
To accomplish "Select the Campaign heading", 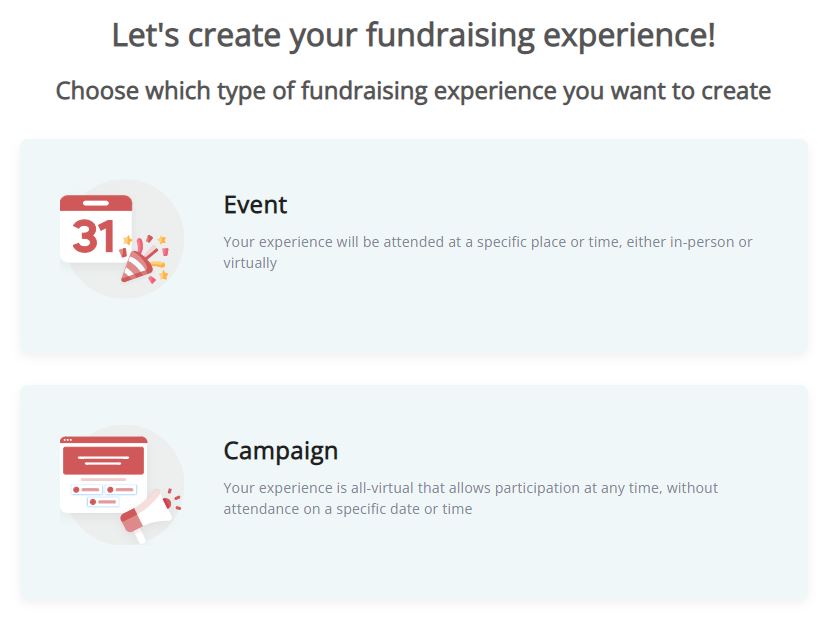I will click(280, 452).
